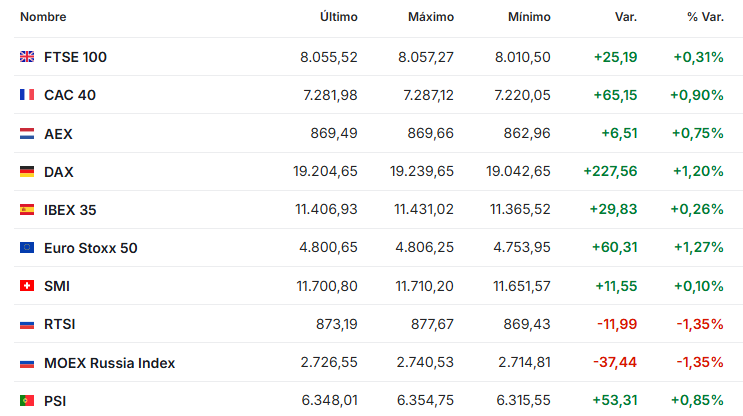The height and width of the screenshot is (416, 743).
Task: Click the EU flag beside Euro Stoxx 50
Action: [27, 247]
